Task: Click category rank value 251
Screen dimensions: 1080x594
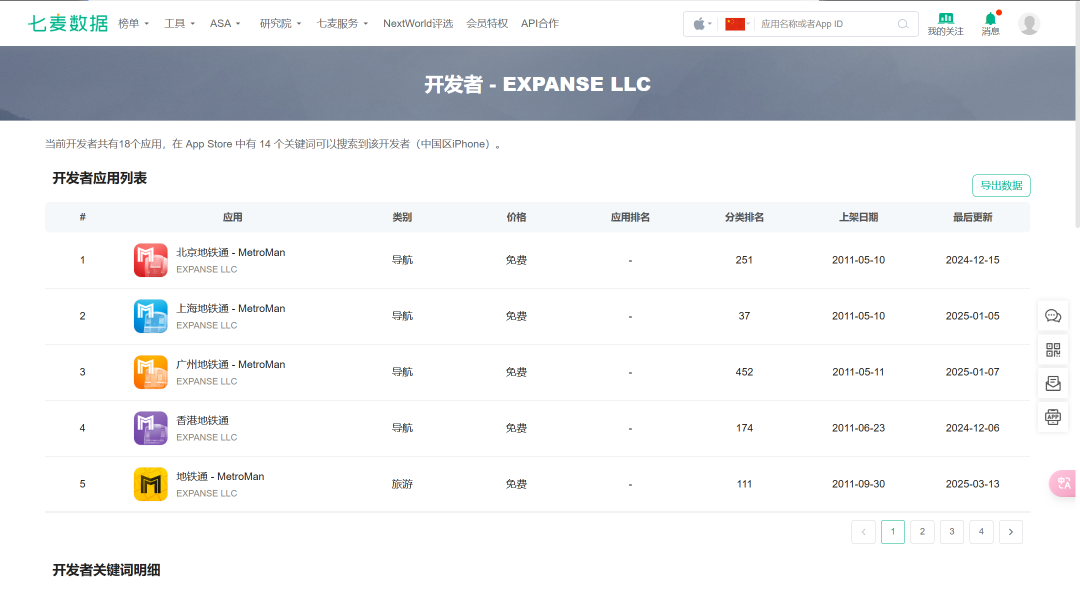Action: tap(744, 260)
